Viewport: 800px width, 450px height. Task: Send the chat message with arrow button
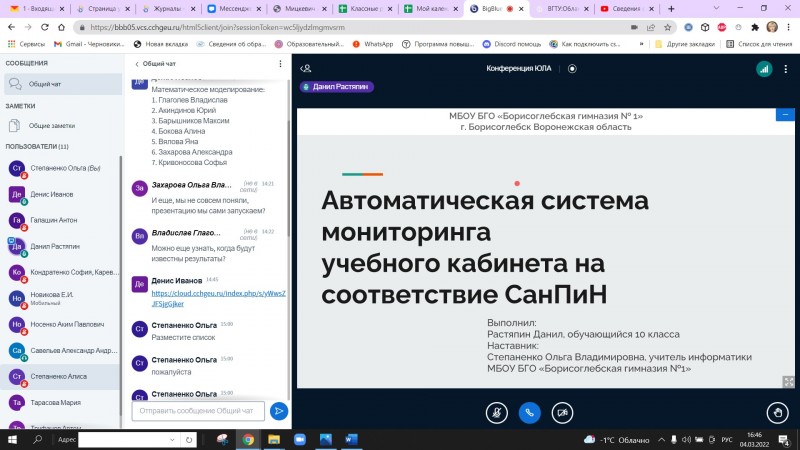click(x=279, y=411)
